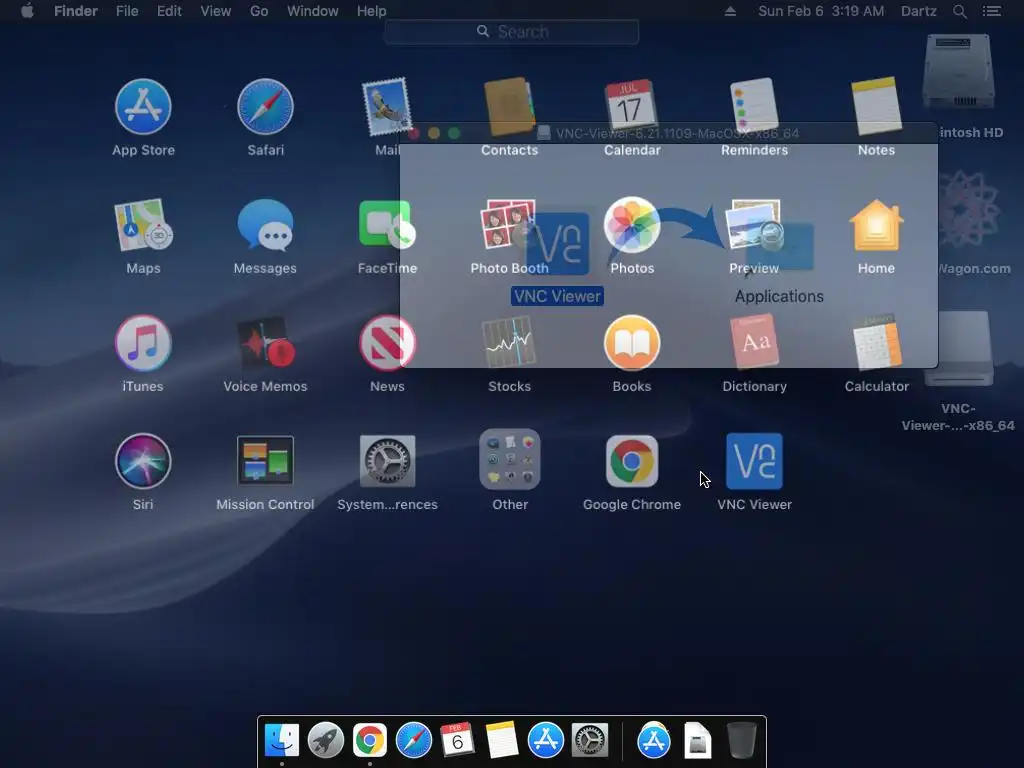1024x768 pixels.
Task: Launch iTunes from Launchpad
Action: tap(143, 343)
